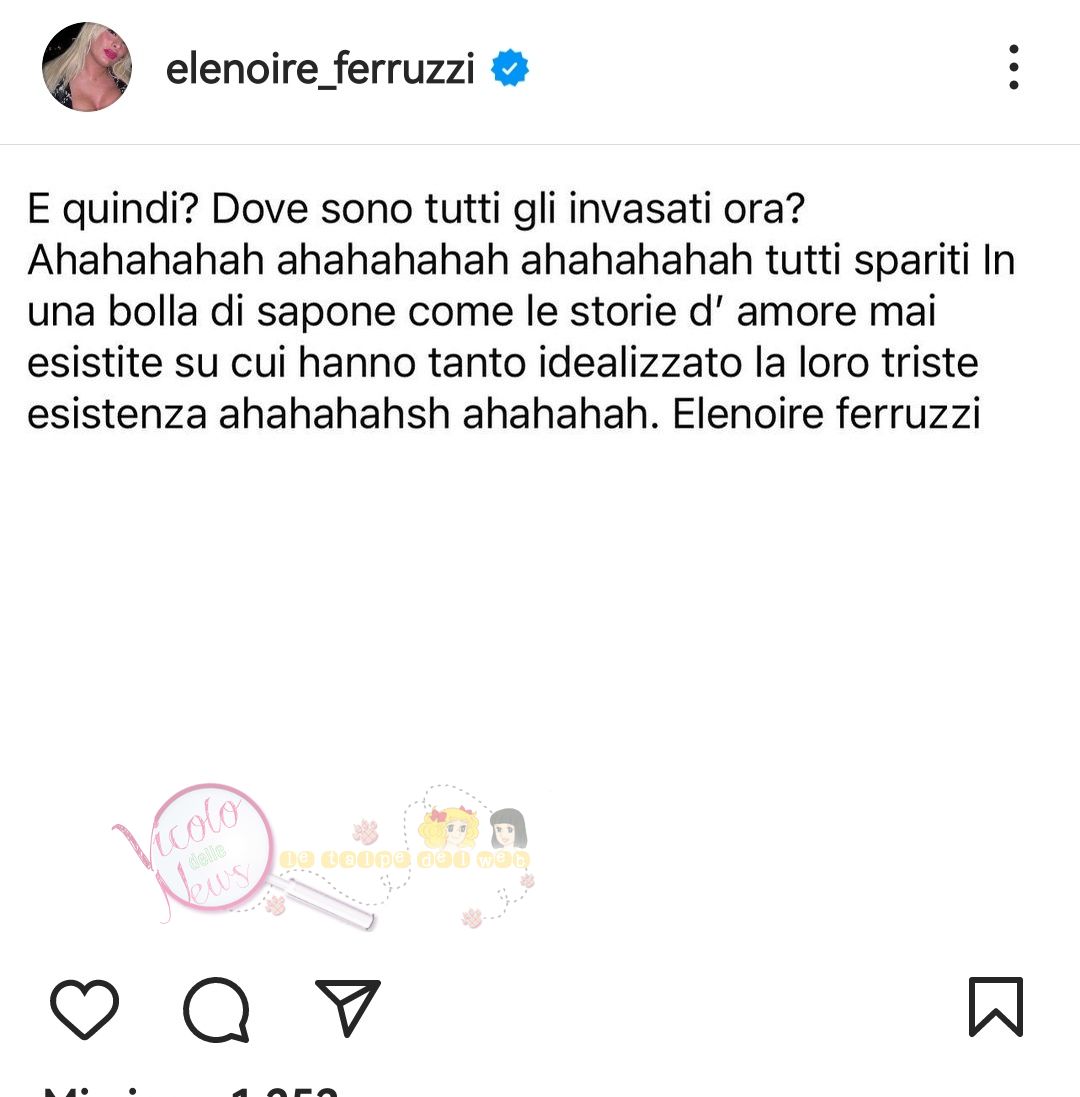1080x1097 pixels.
Task: Click the glass handle of the magnifier logo
Action: (323, 904)
